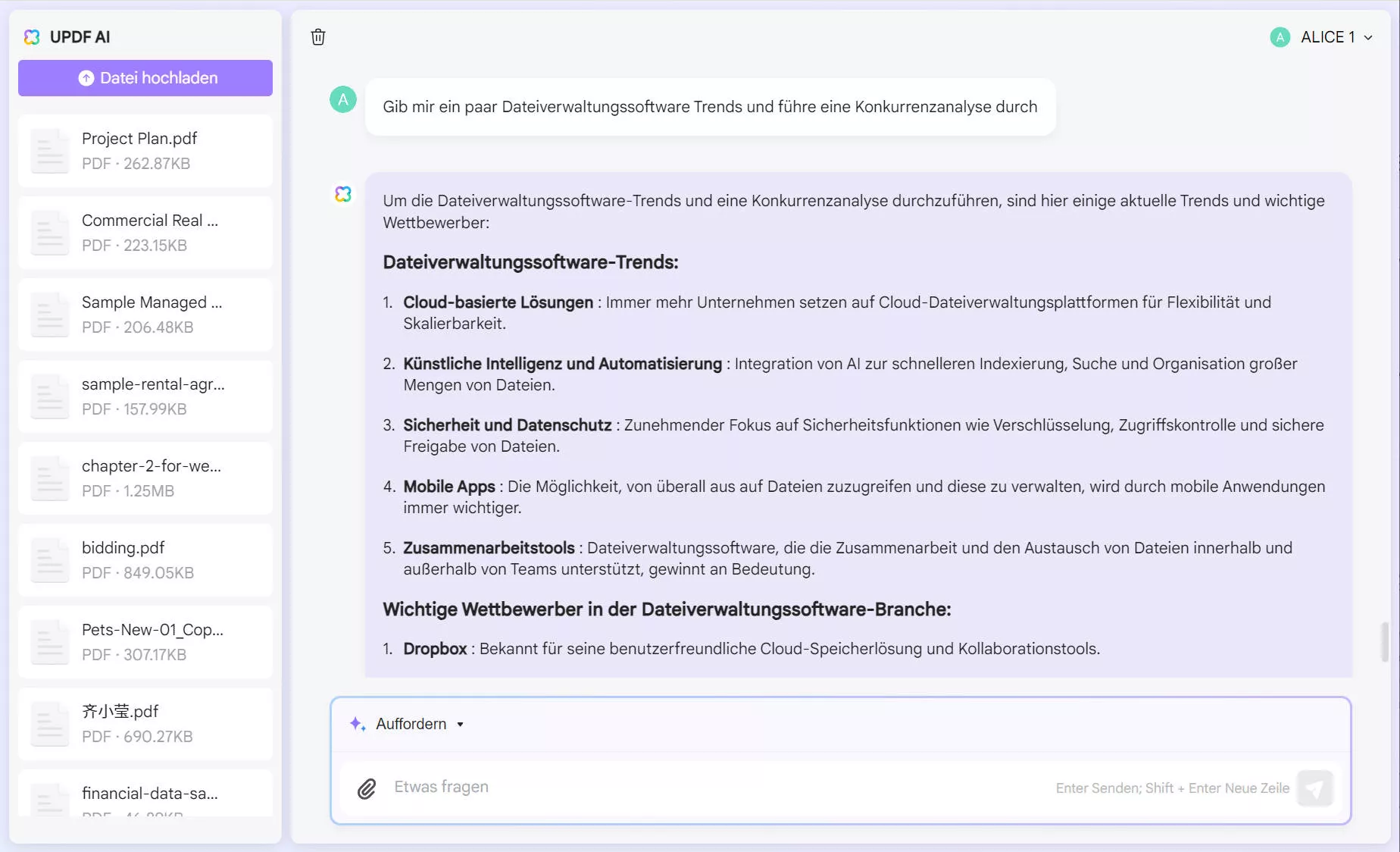
Task: Click the UPDF AI logo icon
Action: tap(31, 36)
